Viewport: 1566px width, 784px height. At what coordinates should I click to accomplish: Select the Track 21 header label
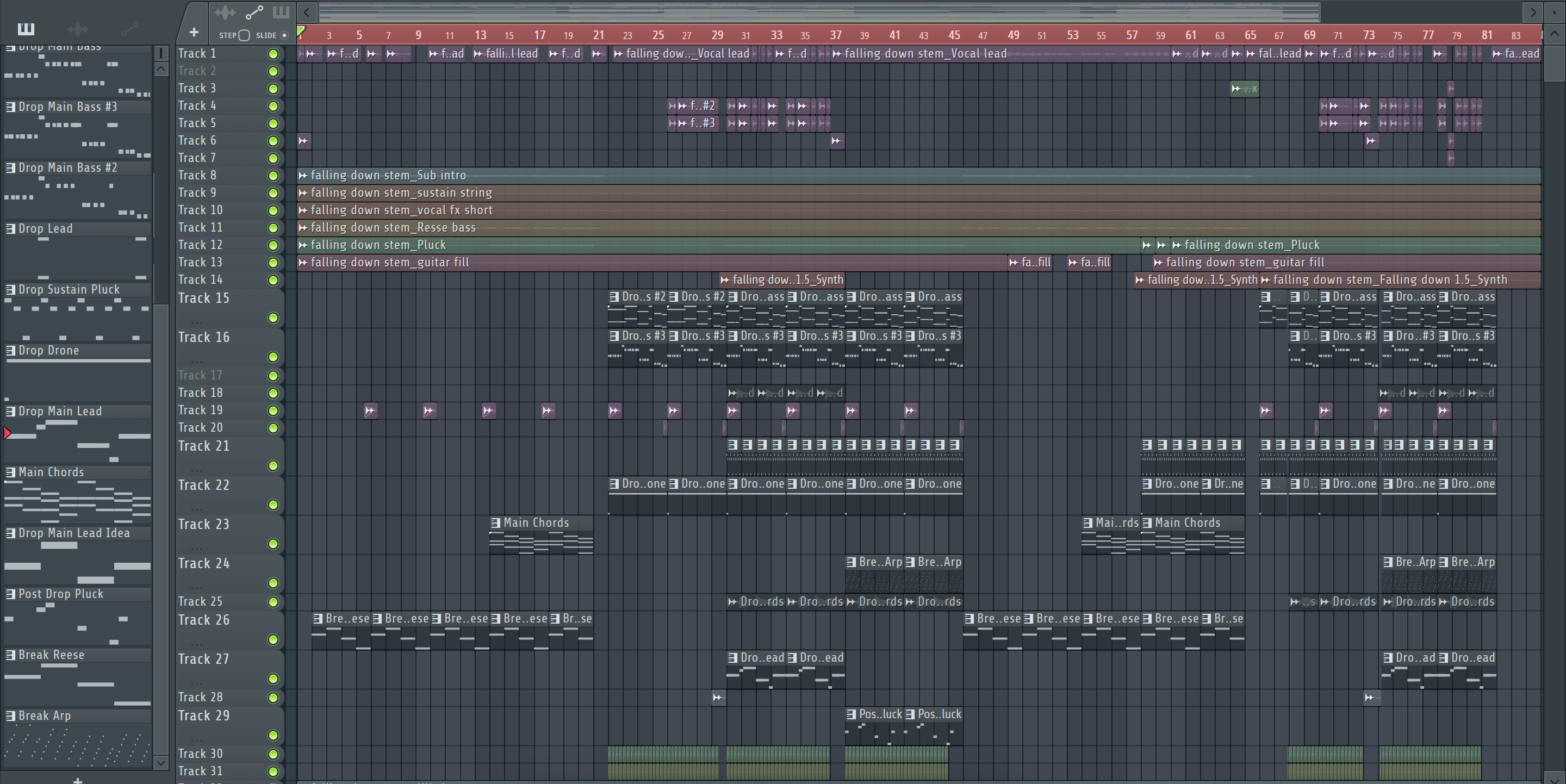tap(204, 446)
